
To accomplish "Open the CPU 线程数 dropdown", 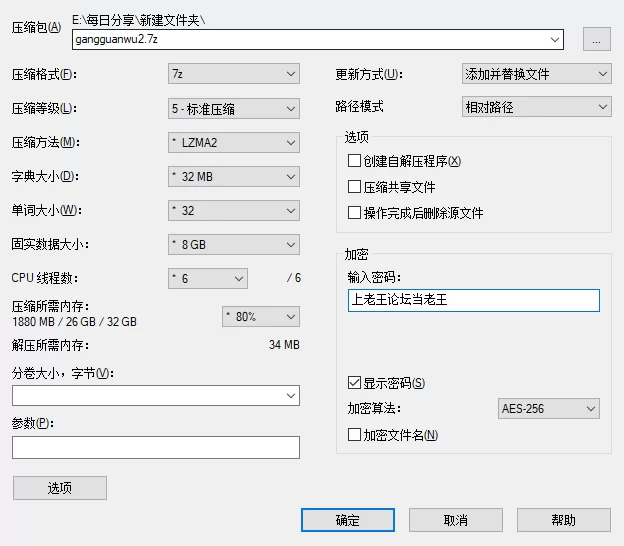I will (208, 278).
